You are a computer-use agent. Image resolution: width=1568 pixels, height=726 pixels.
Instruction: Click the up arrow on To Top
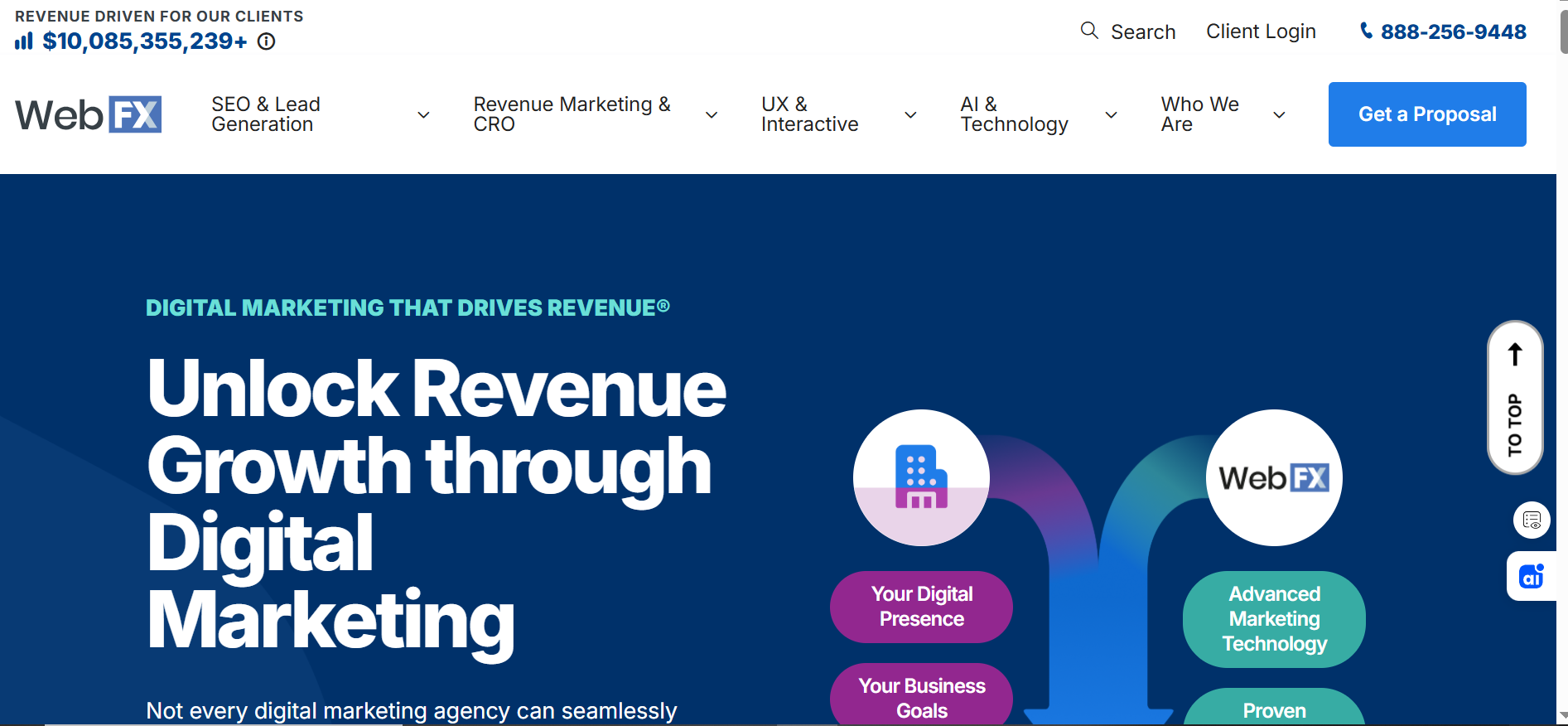pos(1515,354)
